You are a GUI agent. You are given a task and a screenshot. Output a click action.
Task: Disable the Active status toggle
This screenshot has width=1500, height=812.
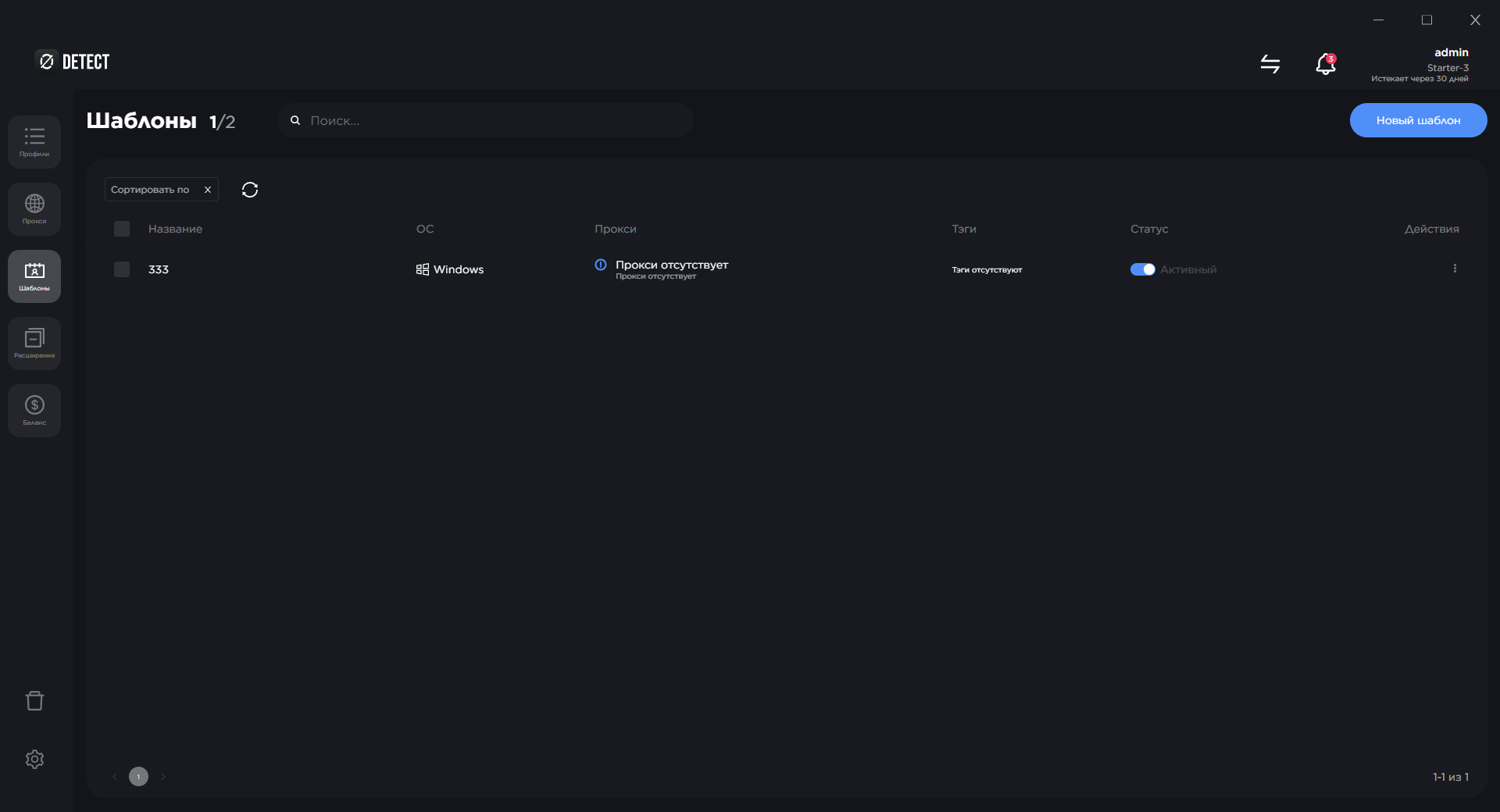(1142, 269)
